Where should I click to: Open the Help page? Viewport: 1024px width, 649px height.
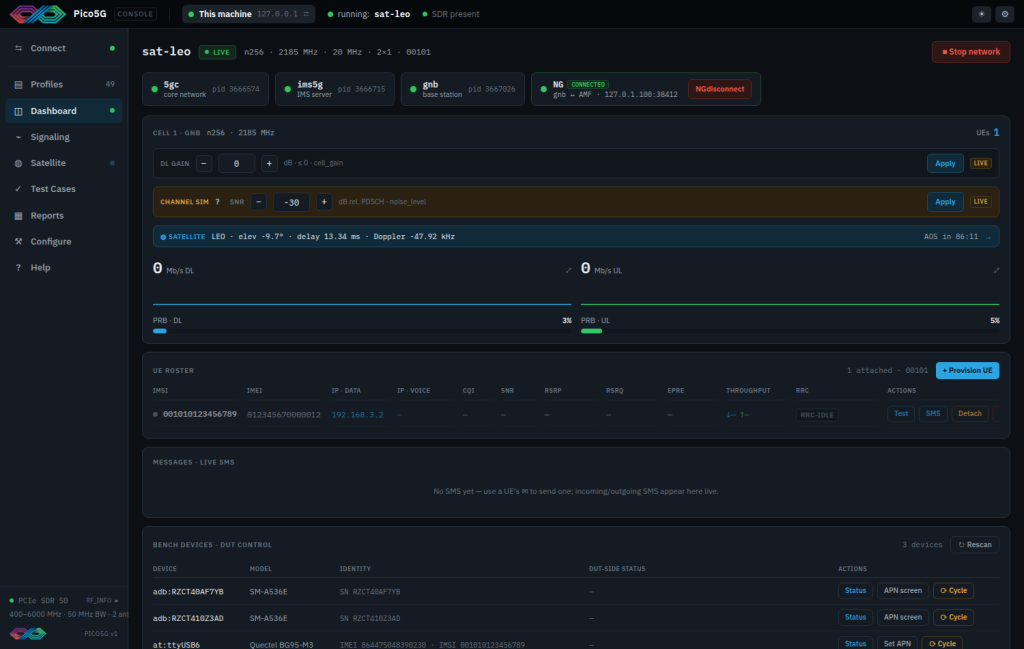64,268
